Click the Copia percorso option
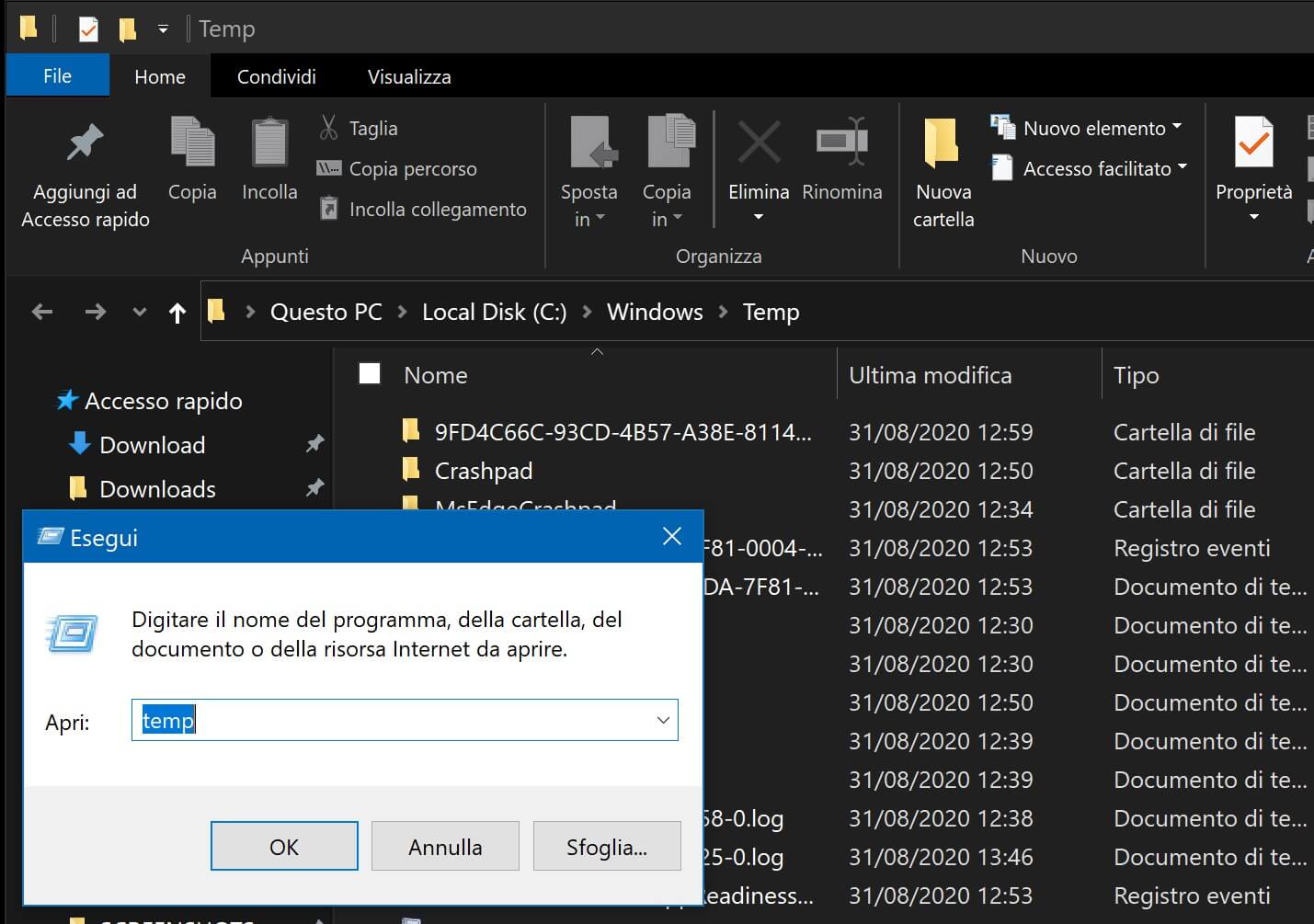 pos(412,169)
